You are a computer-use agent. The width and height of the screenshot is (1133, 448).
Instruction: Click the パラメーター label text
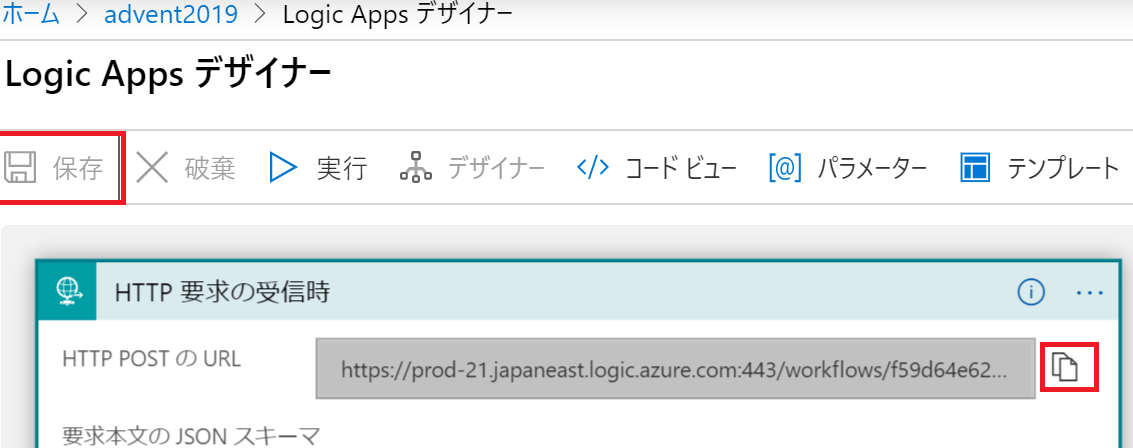pyautogui.click(x=872, y=168)
